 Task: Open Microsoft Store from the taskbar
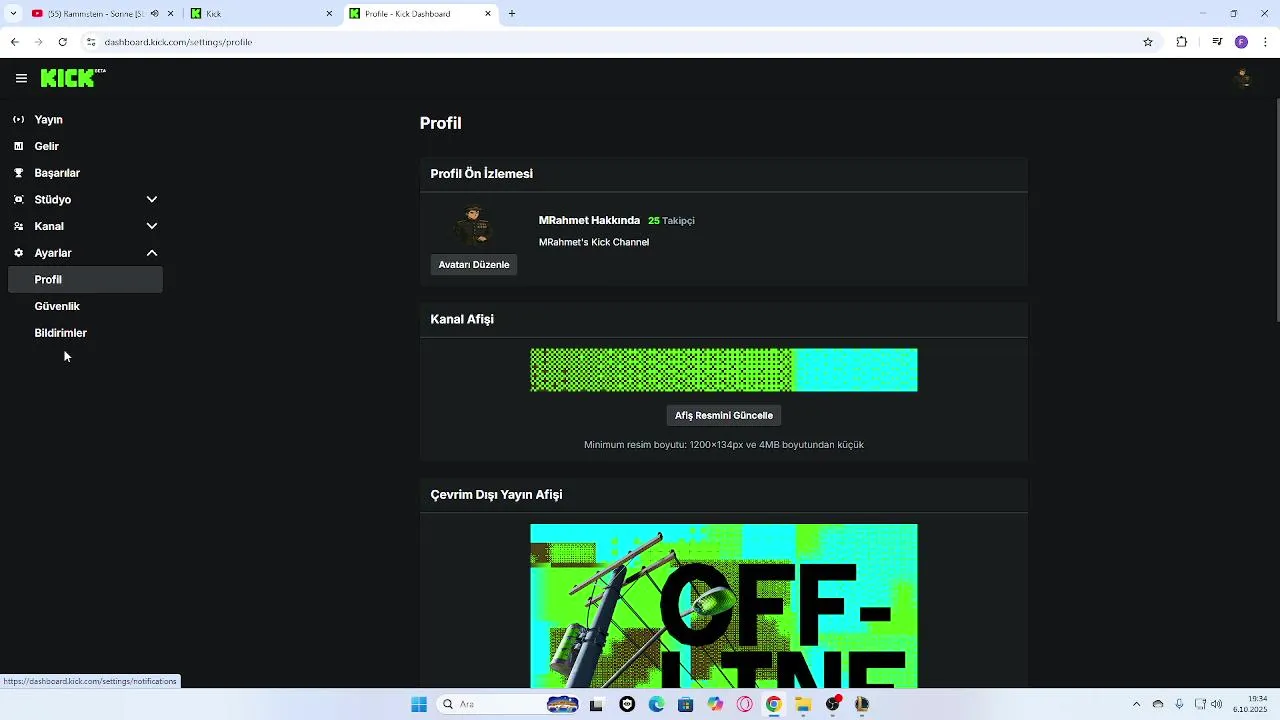[685, 704]
